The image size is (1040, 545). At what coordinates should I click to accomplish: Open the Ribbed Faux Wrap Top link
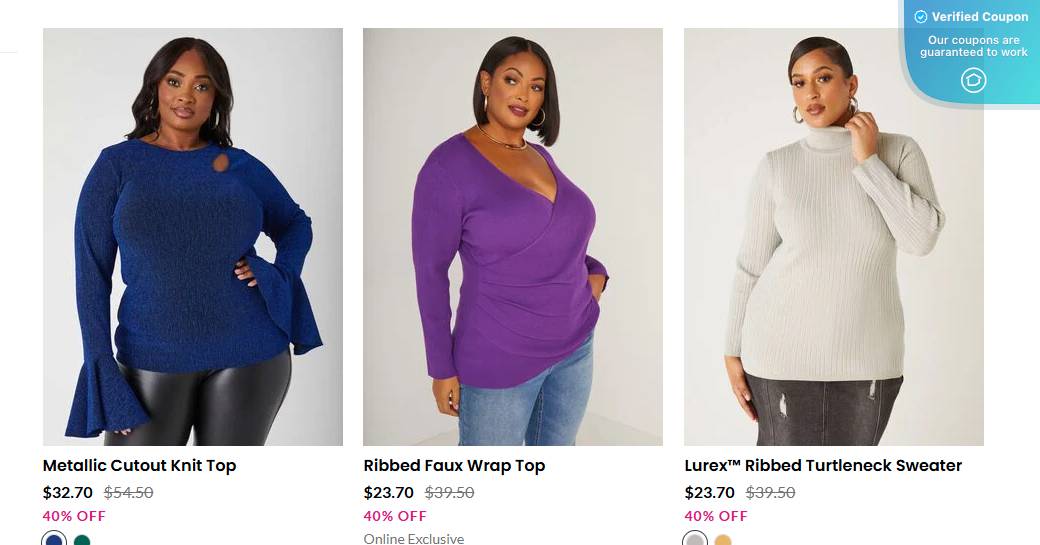pyautogui.click(x=454, y=465)
